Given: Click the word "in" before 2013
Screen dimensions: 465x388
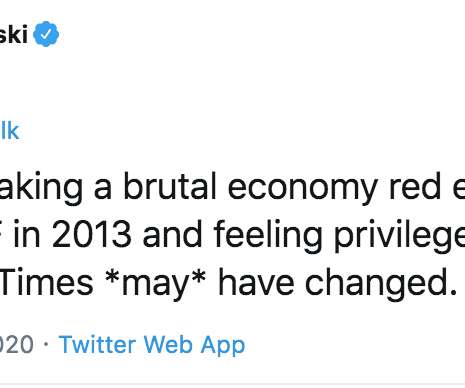Looking at the screenshot, I should pyautogui.click(x=27, y=234).
